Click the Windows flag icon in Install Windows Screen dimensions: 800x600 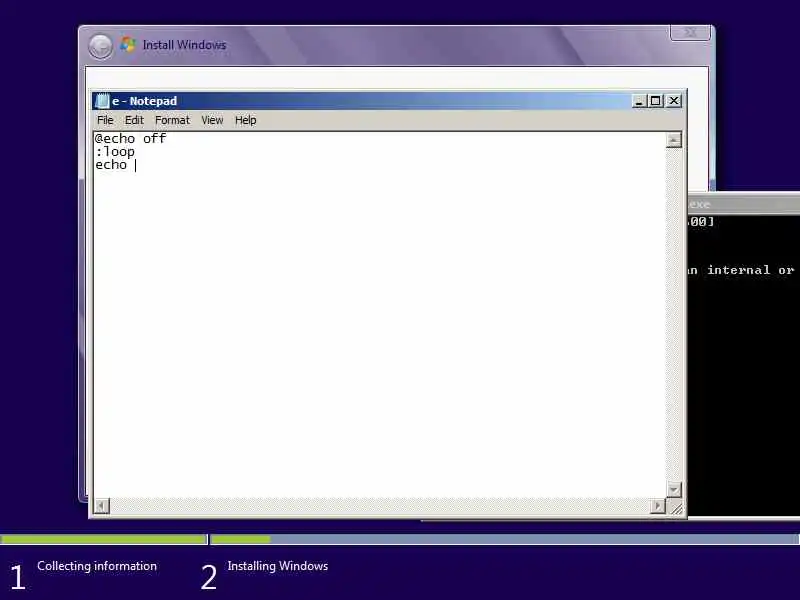[128, 44]
